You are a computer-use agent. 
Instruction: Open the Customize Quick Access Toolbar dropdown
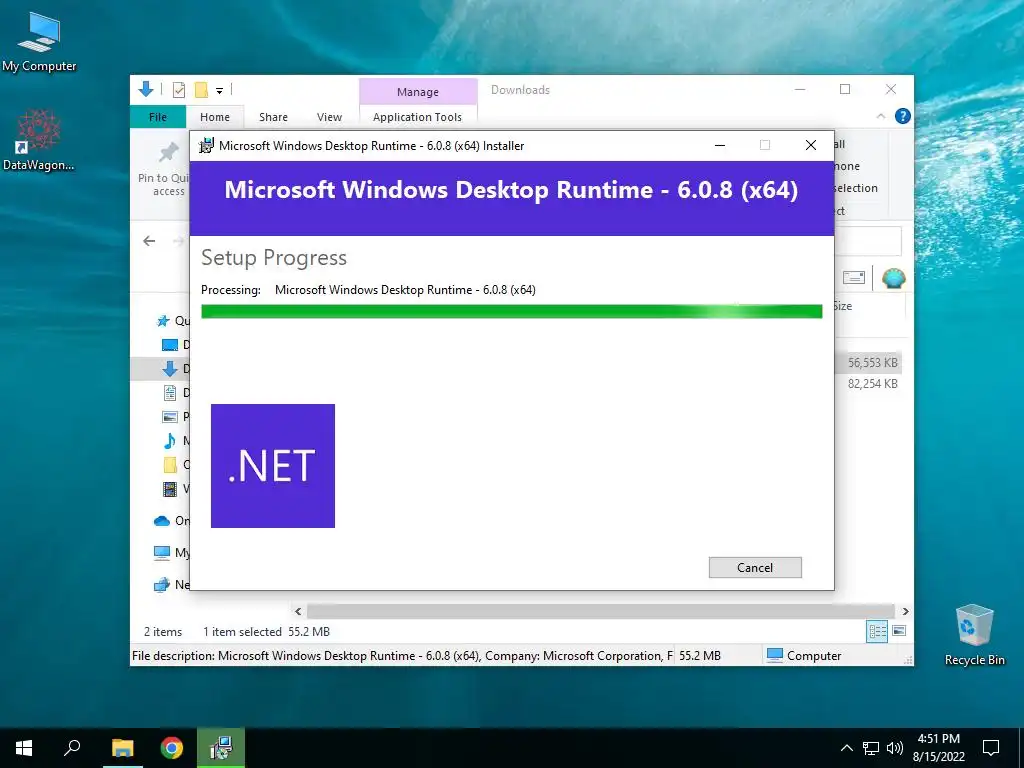click(x=219, y=90)
